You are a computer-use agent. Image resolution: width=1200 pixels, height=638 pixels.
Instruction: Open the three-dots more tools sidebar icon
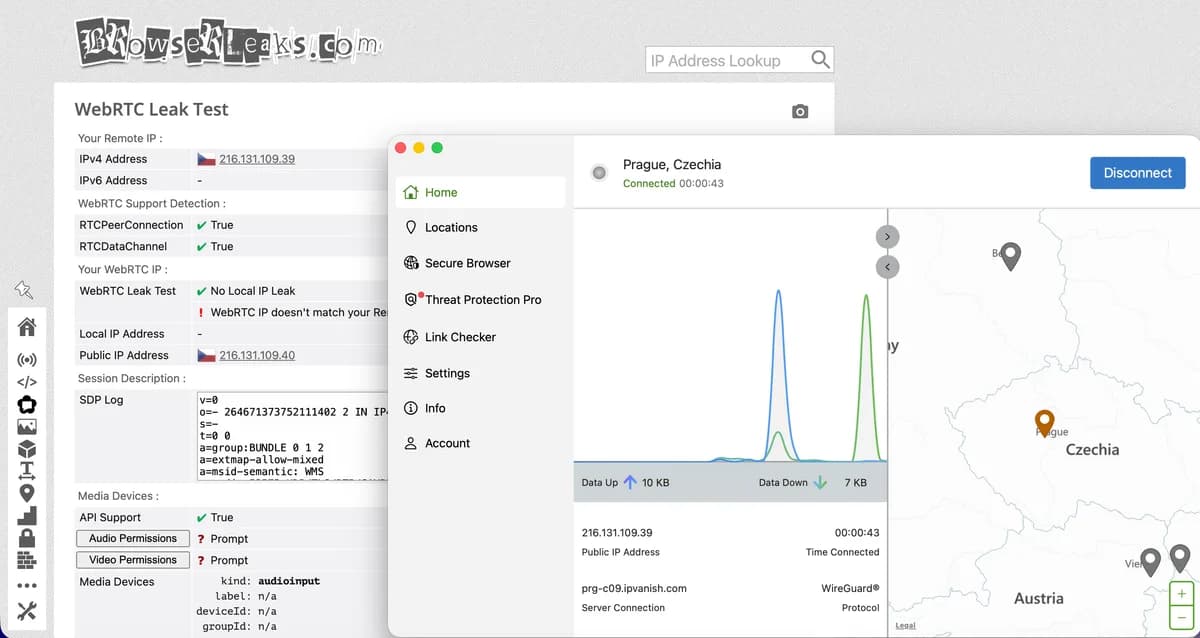(27, 586)
